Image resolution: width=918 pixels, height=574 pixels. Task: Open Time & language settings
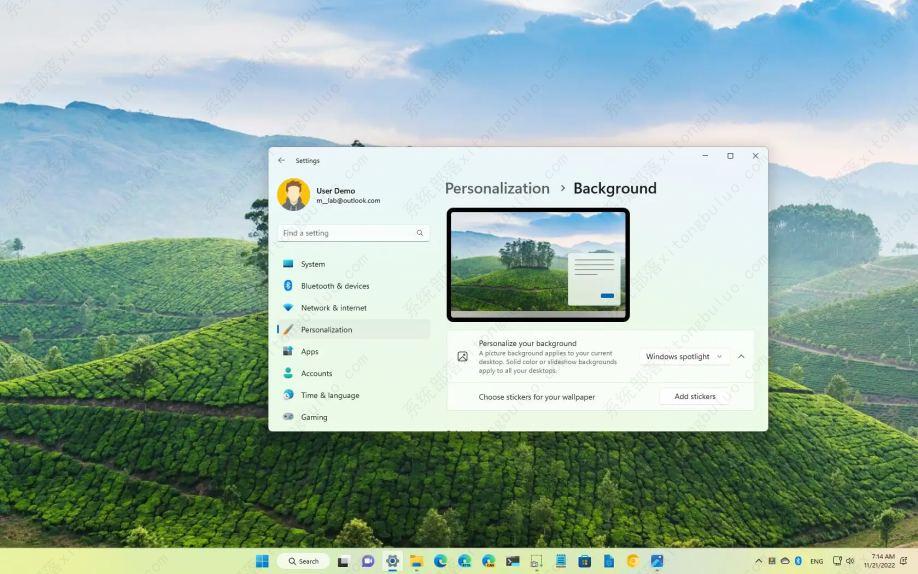tap(329, 395)
